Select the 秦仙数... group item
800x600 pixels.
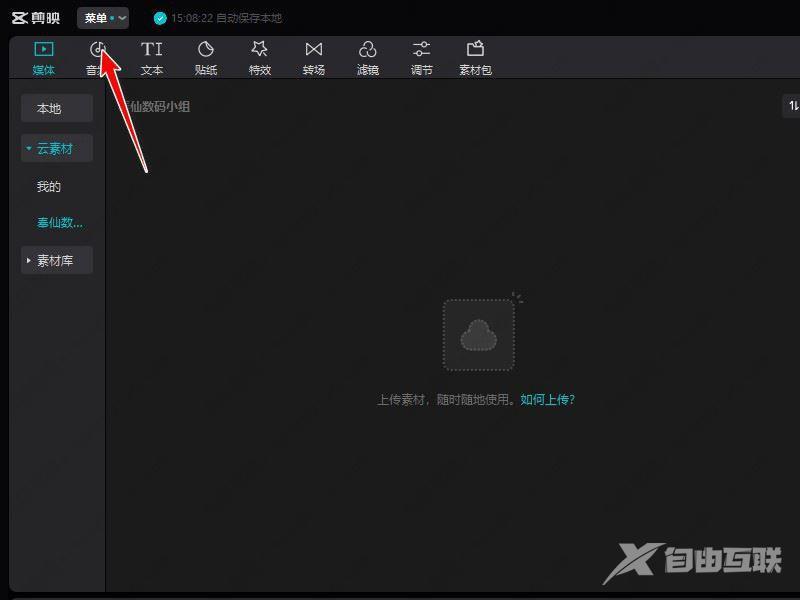60,222
